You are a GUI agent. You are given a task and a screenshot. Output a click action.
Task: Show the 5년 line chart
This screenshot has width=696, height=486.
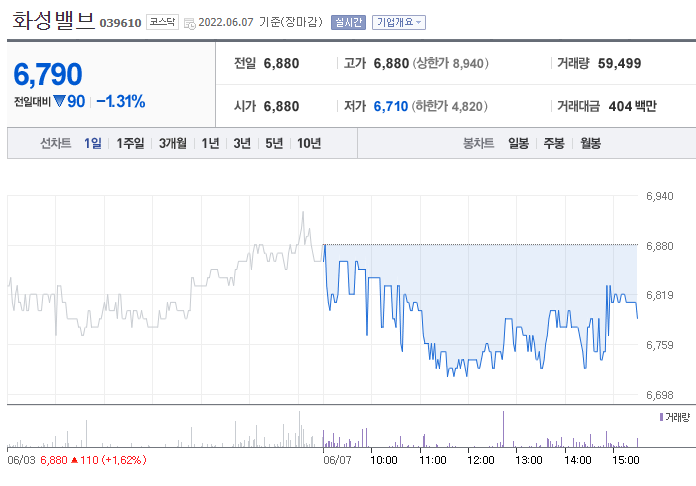pos(274,143)
